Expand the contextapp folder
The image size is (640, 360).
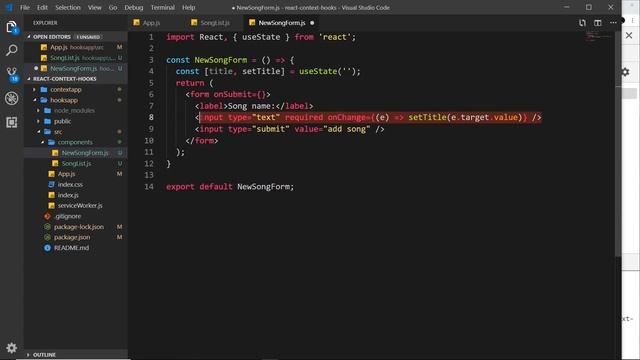[x=66, y=89]
